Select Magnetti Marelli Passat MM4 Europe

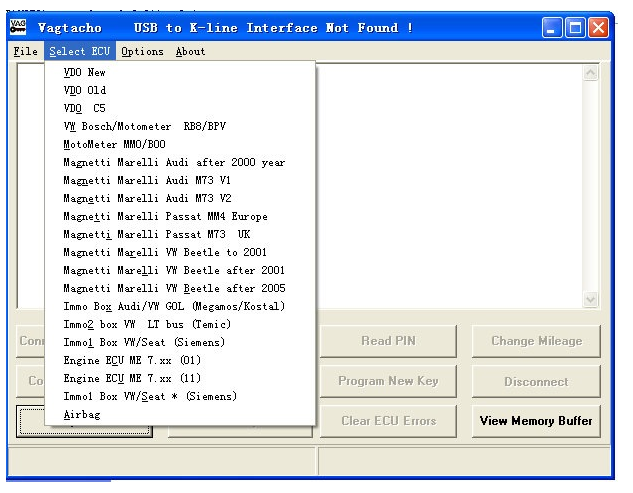165,216
